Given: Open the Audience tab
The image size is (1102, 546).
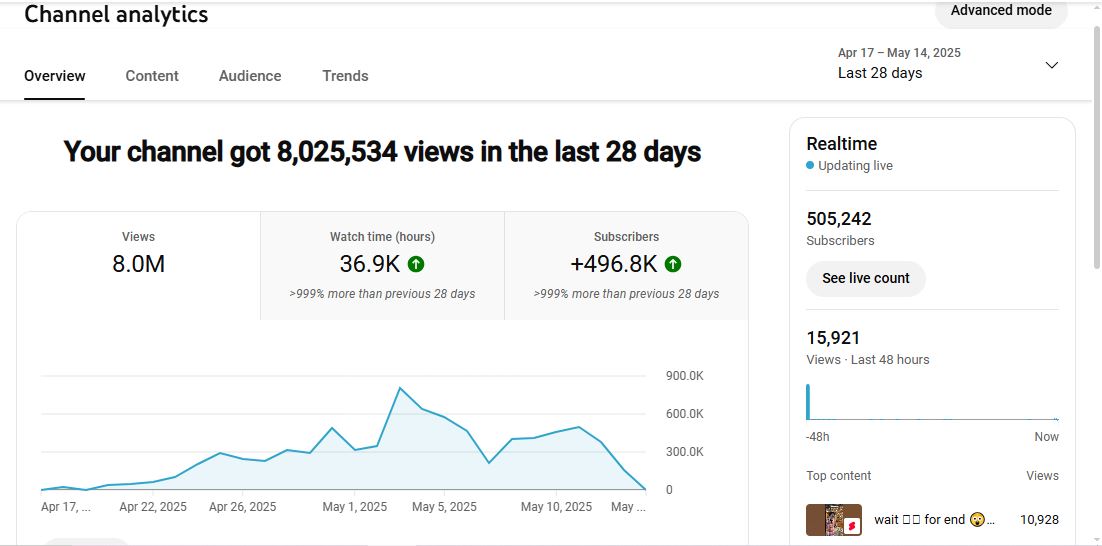Looking at the screenshot, I should click(250, 76).
